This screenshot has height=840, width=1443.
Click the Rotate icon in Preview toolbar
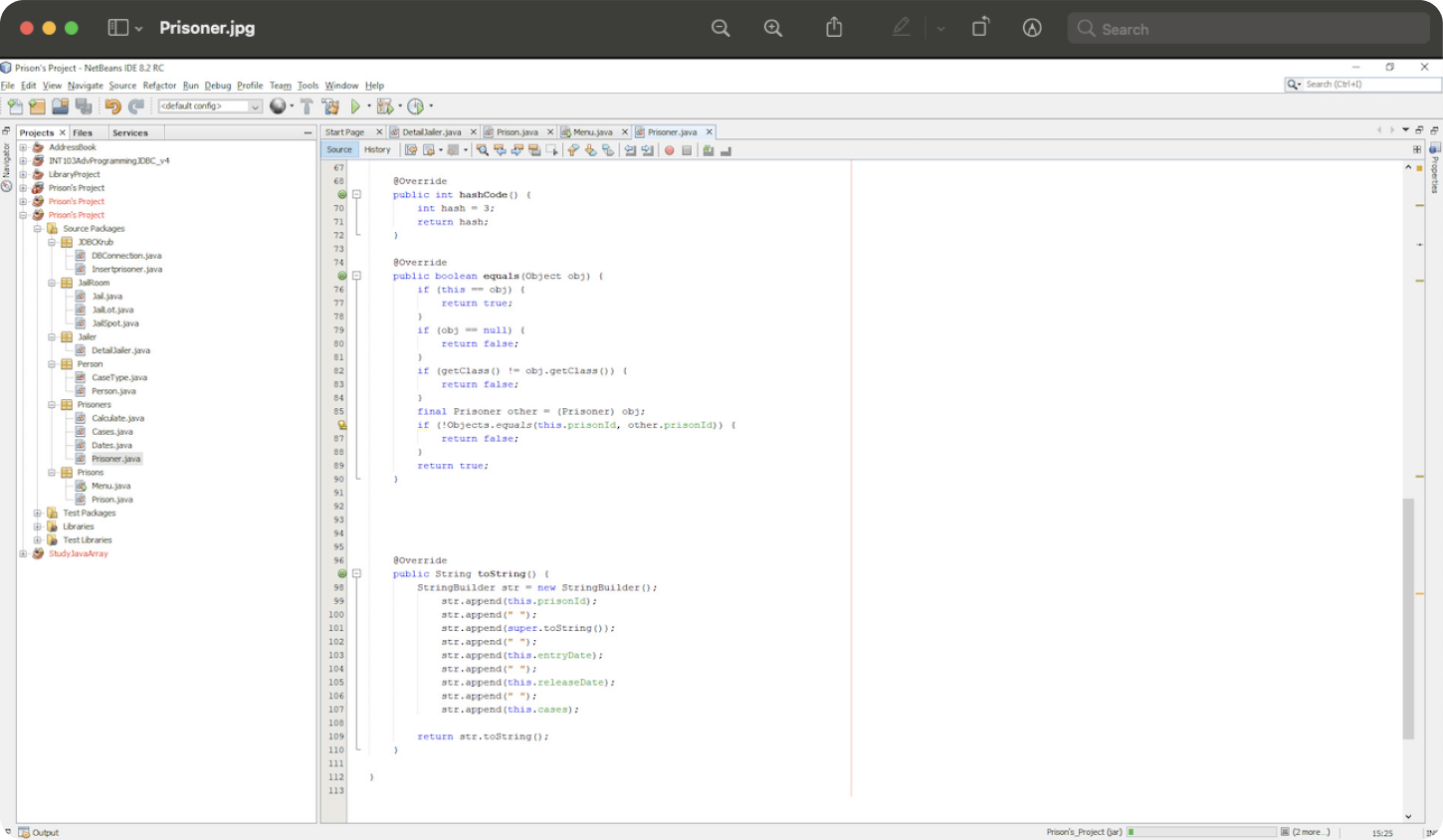tap(980, 28)
